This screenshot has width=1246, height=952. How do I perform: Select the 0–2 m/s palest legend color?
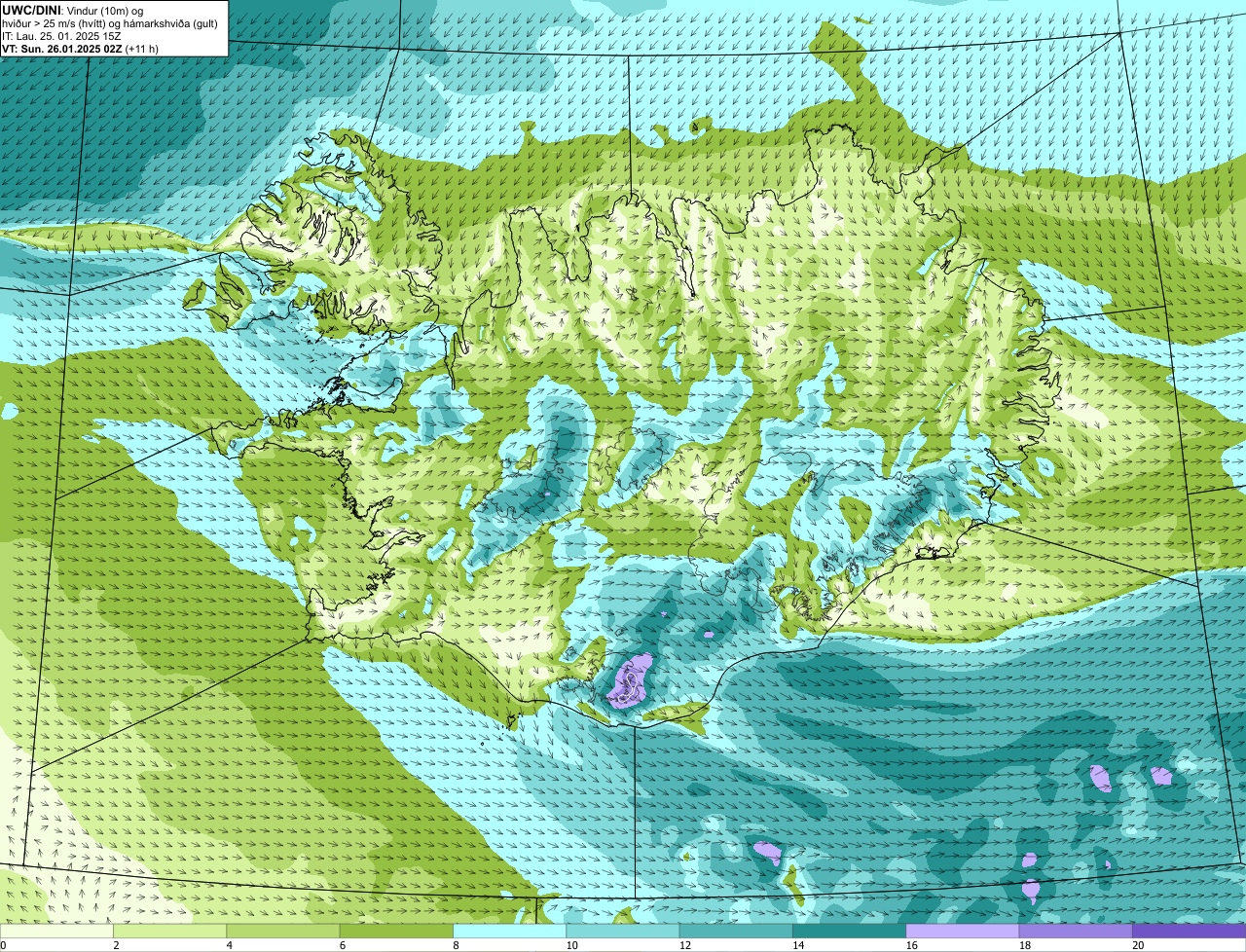tap(56, 931)
